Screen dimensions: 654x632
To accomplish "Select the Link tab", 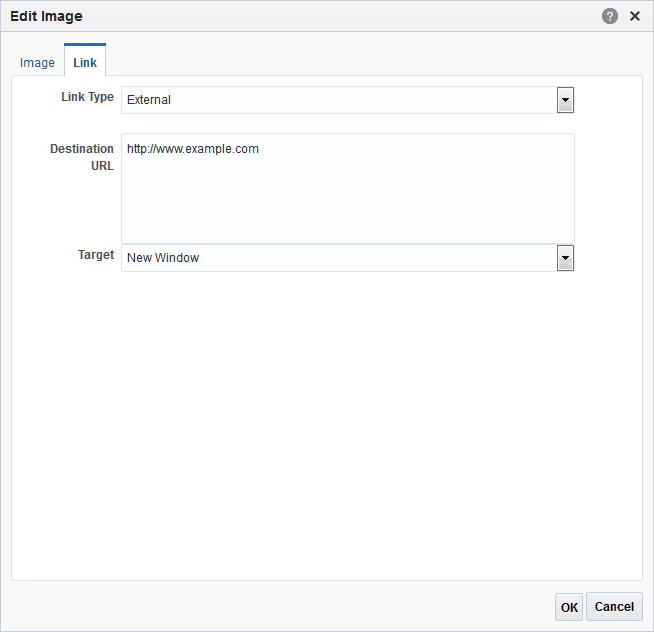I will (x=85, y=62).
